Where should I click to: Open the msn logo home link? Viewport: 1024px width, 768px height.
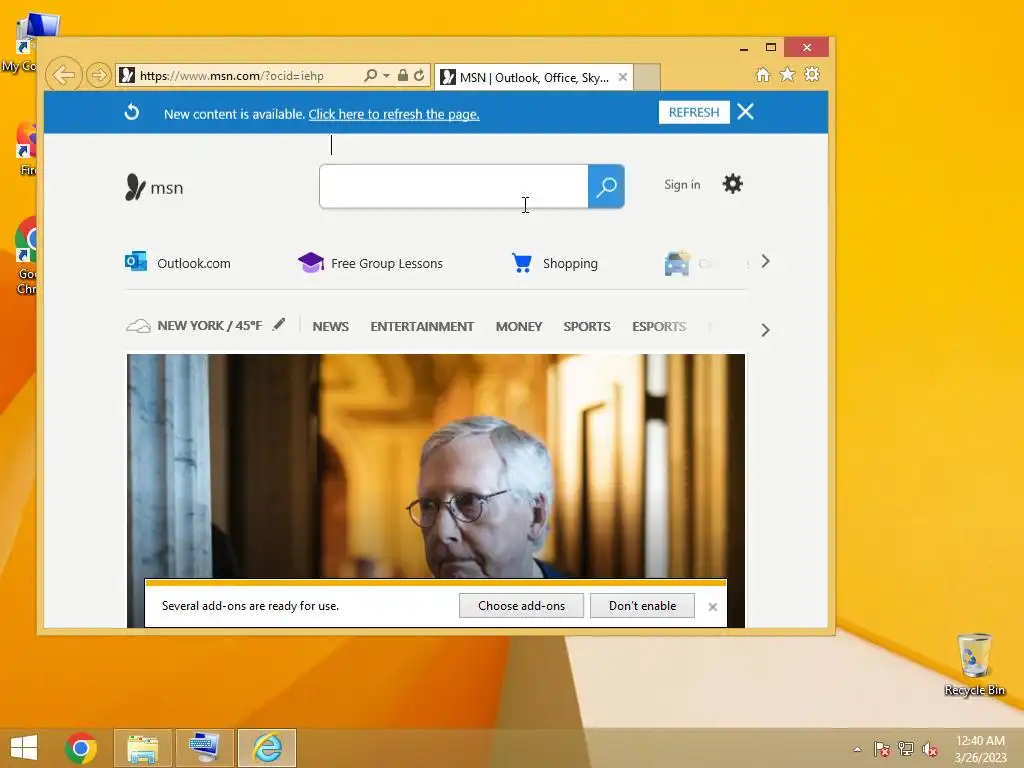click(154, 187)
